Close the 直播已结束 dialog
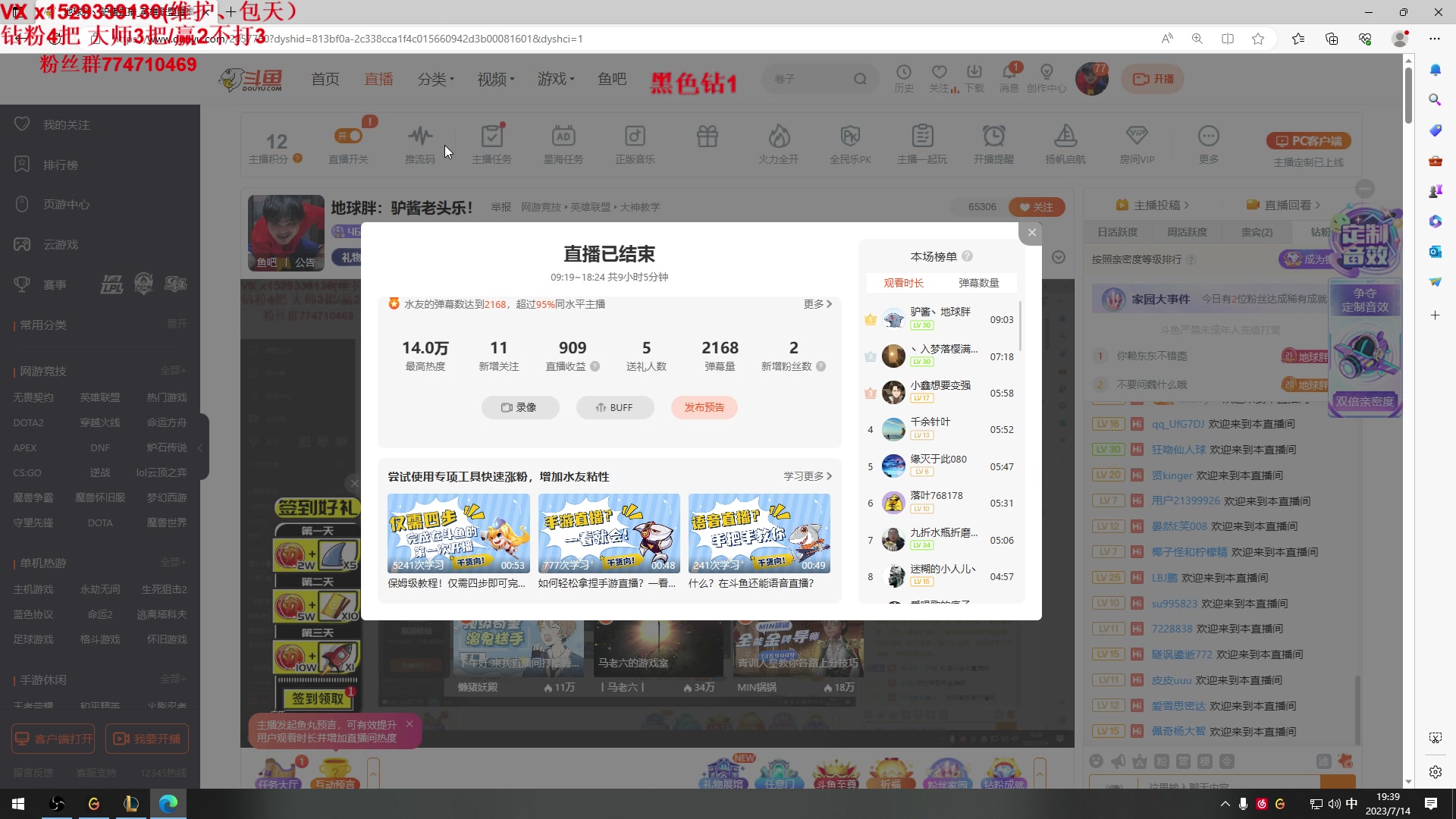The height and width of the screenshot is (819, 1456). (x=1031, y=233)
